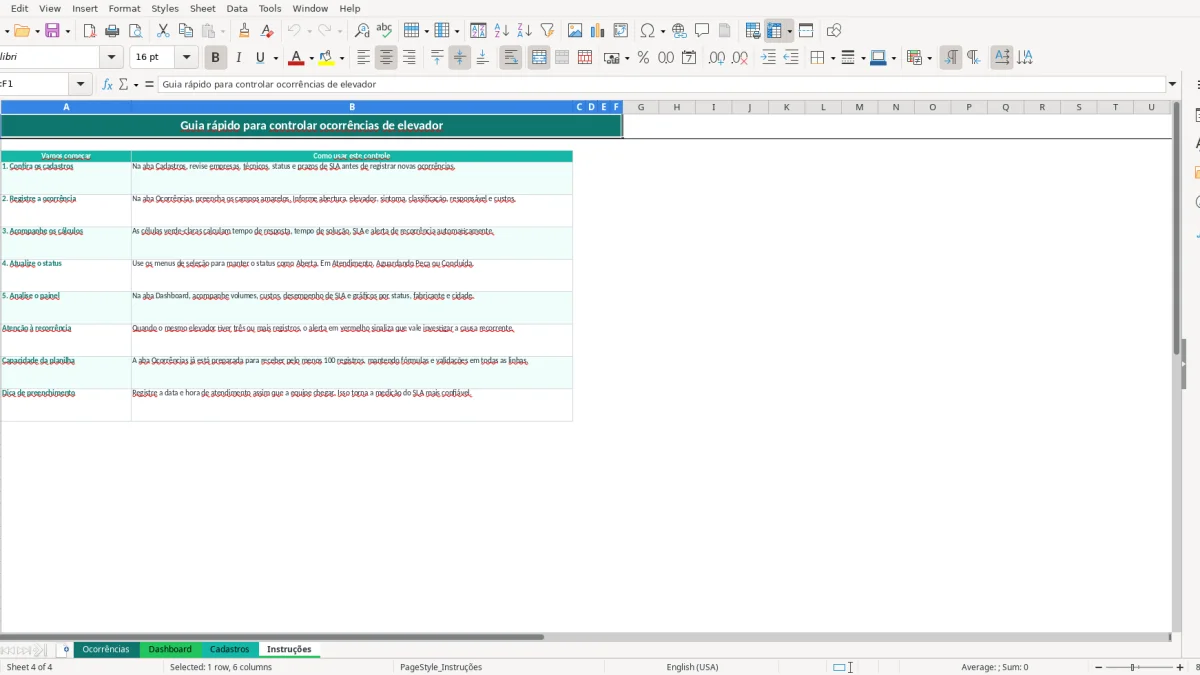The height and width of the screenshot is (675, 1200).
Task: Switch to the Dashboard sheet tab
Action: [170, 649]
